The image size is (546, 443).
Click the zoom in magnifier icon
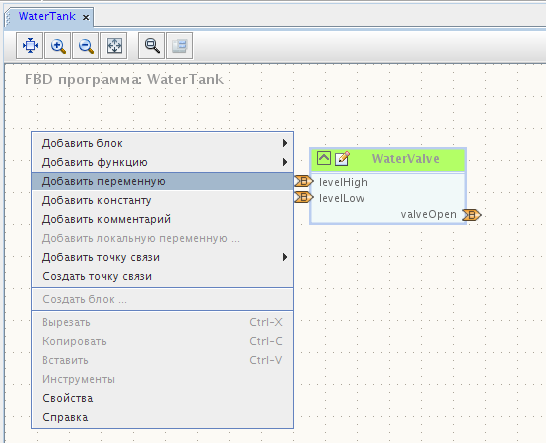[x=58, y=46]
